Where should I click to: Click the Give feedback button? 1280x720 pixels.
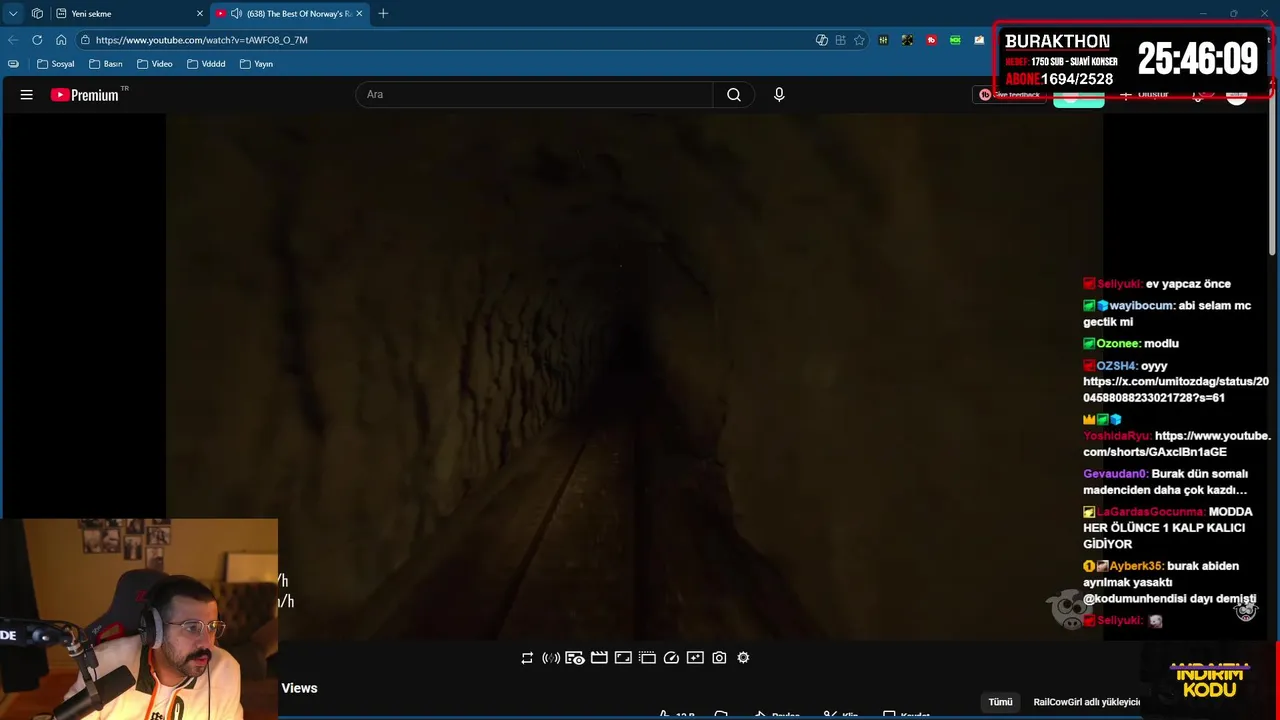[x=1010, y=95]
